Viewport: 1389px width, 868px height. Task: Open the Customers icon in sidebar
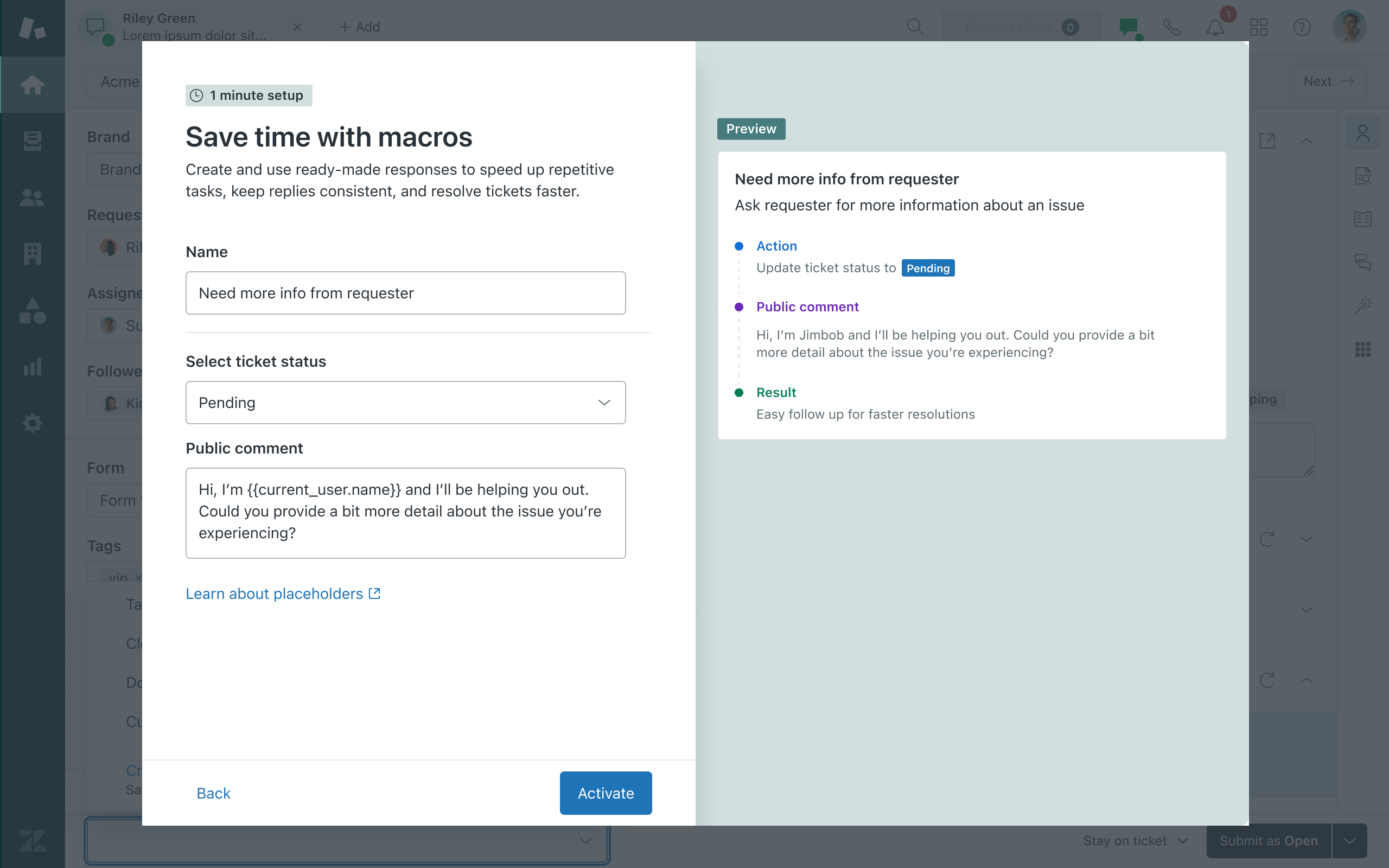[x=32, y=197]
